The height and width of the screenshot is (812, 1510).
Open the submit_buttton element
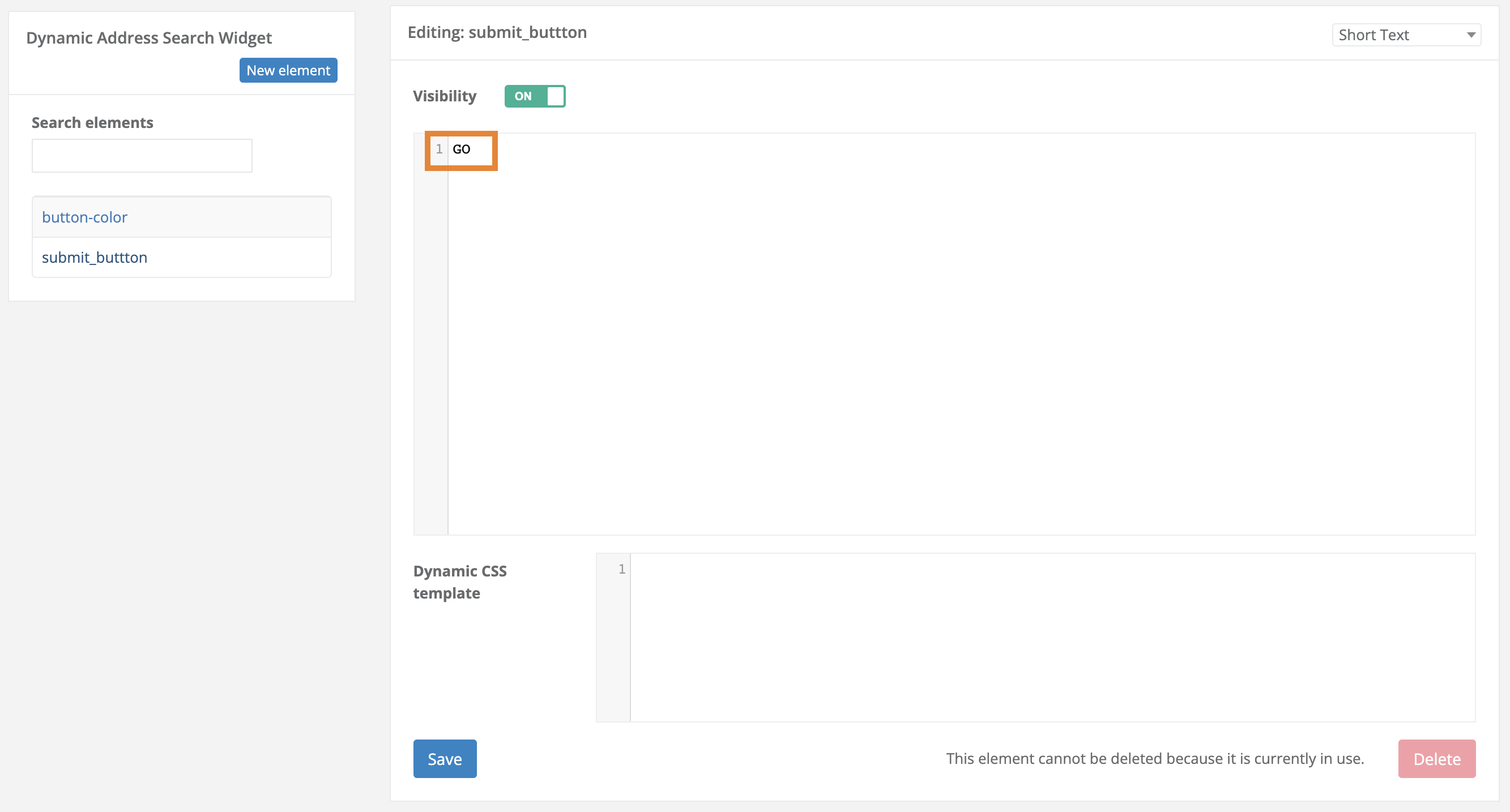(x=95, y=257)
